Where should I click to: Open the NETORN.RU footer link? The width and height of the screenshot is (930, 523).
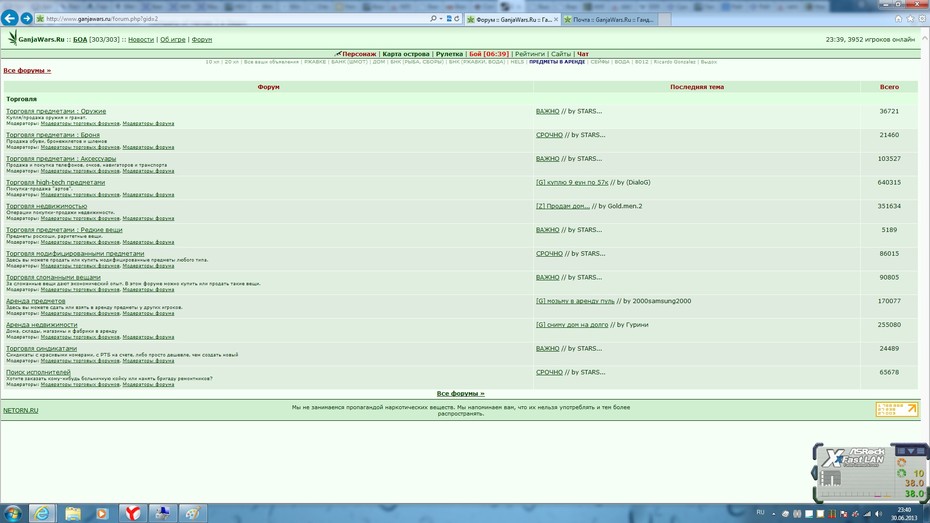point(21,410)
